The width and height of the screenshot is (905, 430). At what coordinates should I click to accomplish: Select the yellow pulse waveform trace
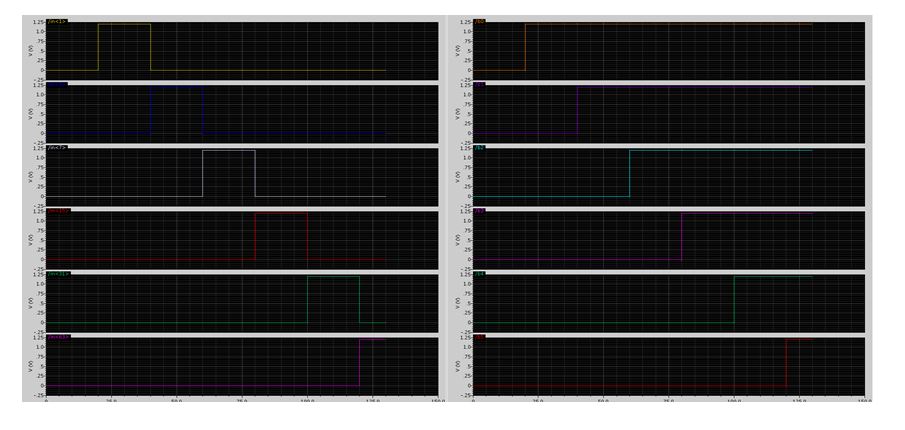[124, 24]
